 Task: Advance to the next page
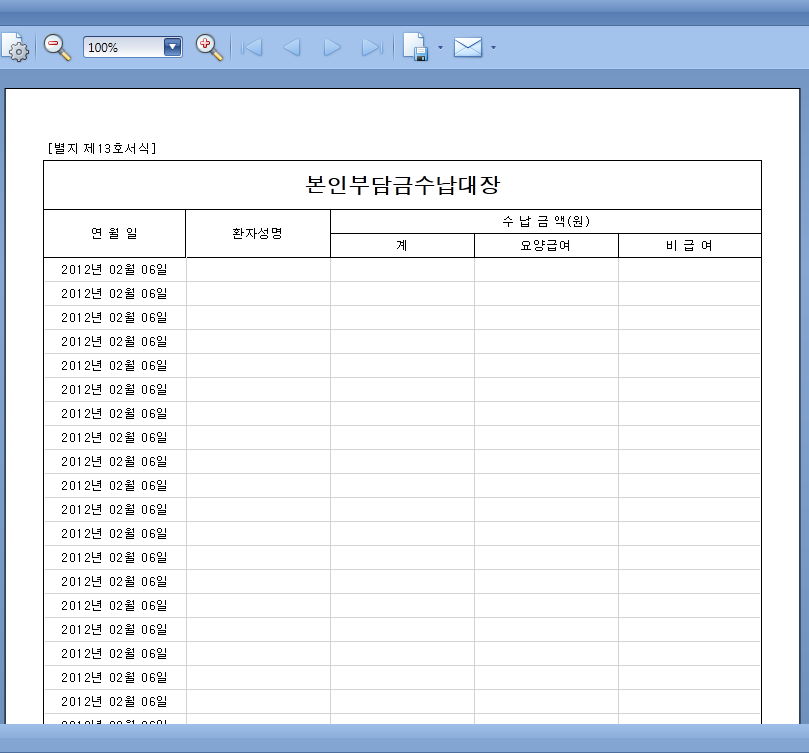(x=332, y=47)
